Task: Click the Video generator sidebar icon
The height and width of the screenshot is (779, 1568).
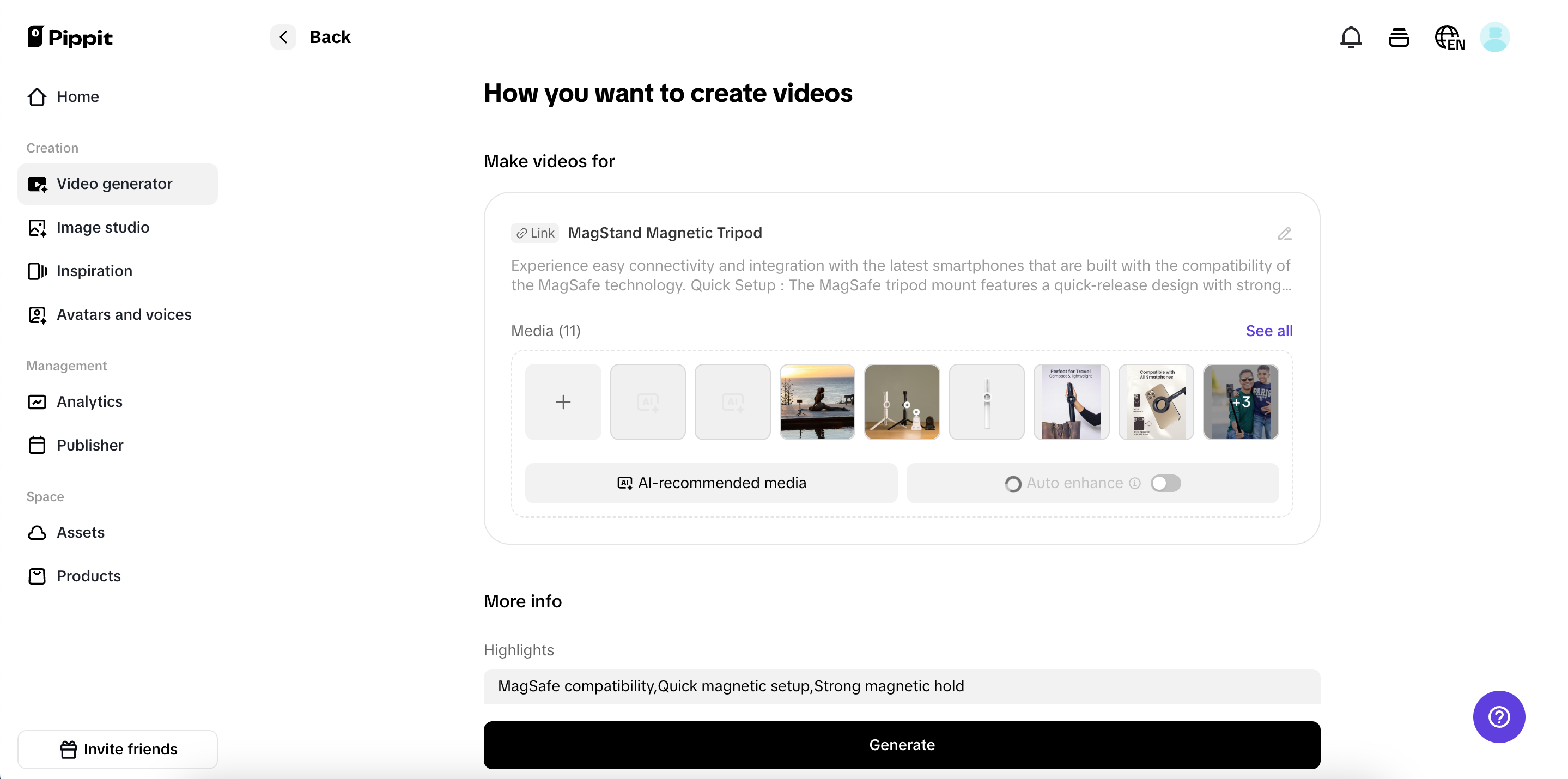Action: point(37,184)
